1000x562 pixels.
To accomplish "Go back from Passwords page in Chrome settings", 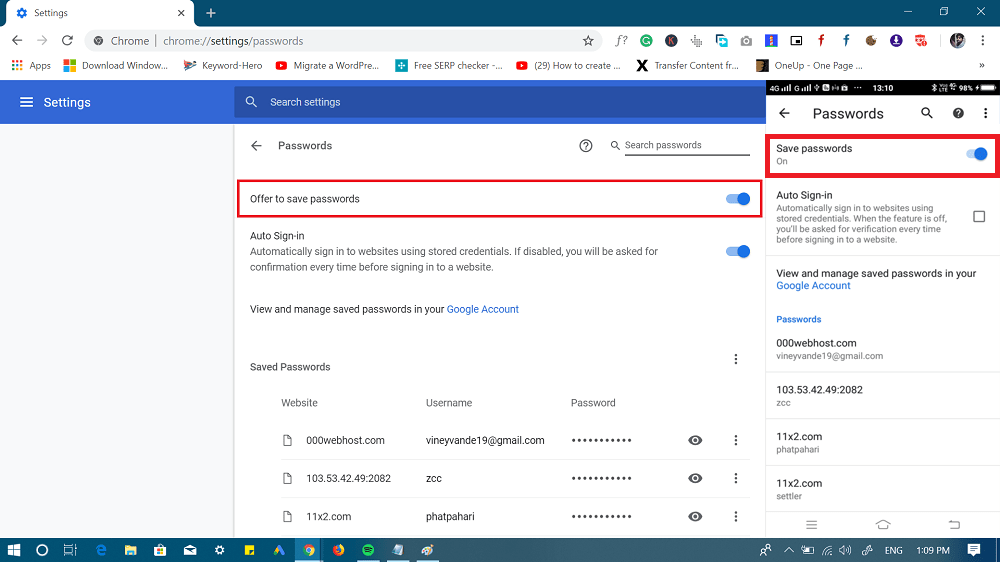I will coord(256,146).
